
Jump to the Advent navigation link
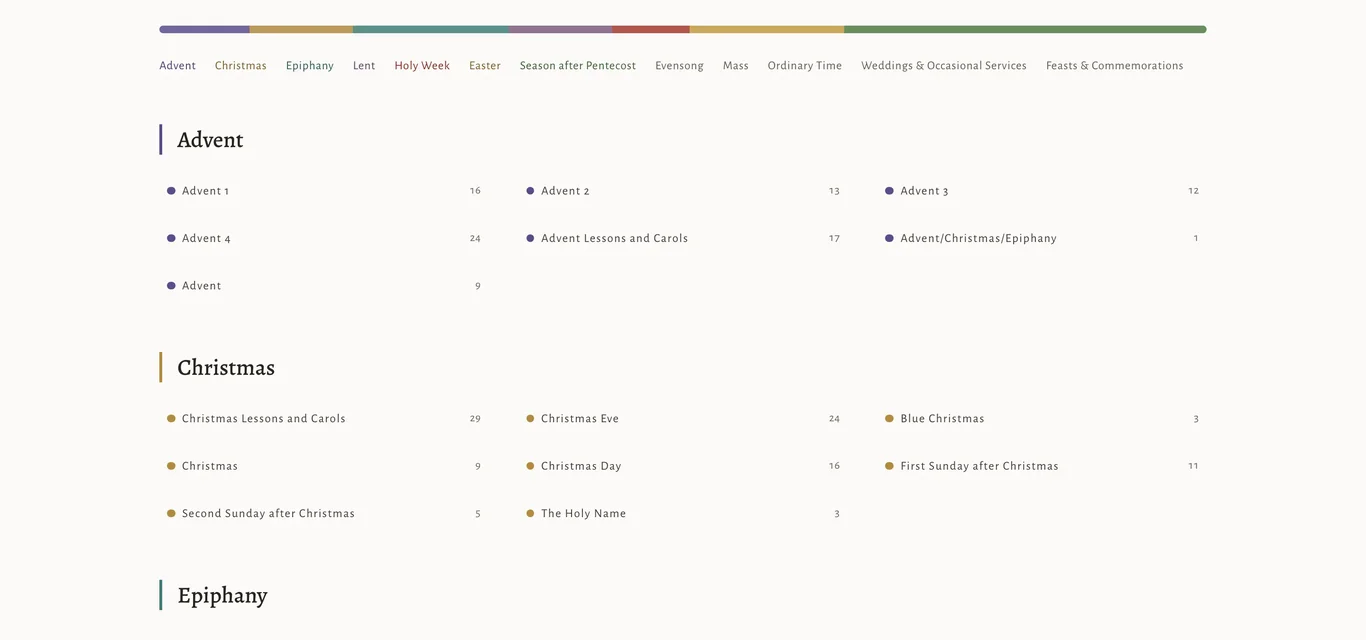[x=177, y=65]
